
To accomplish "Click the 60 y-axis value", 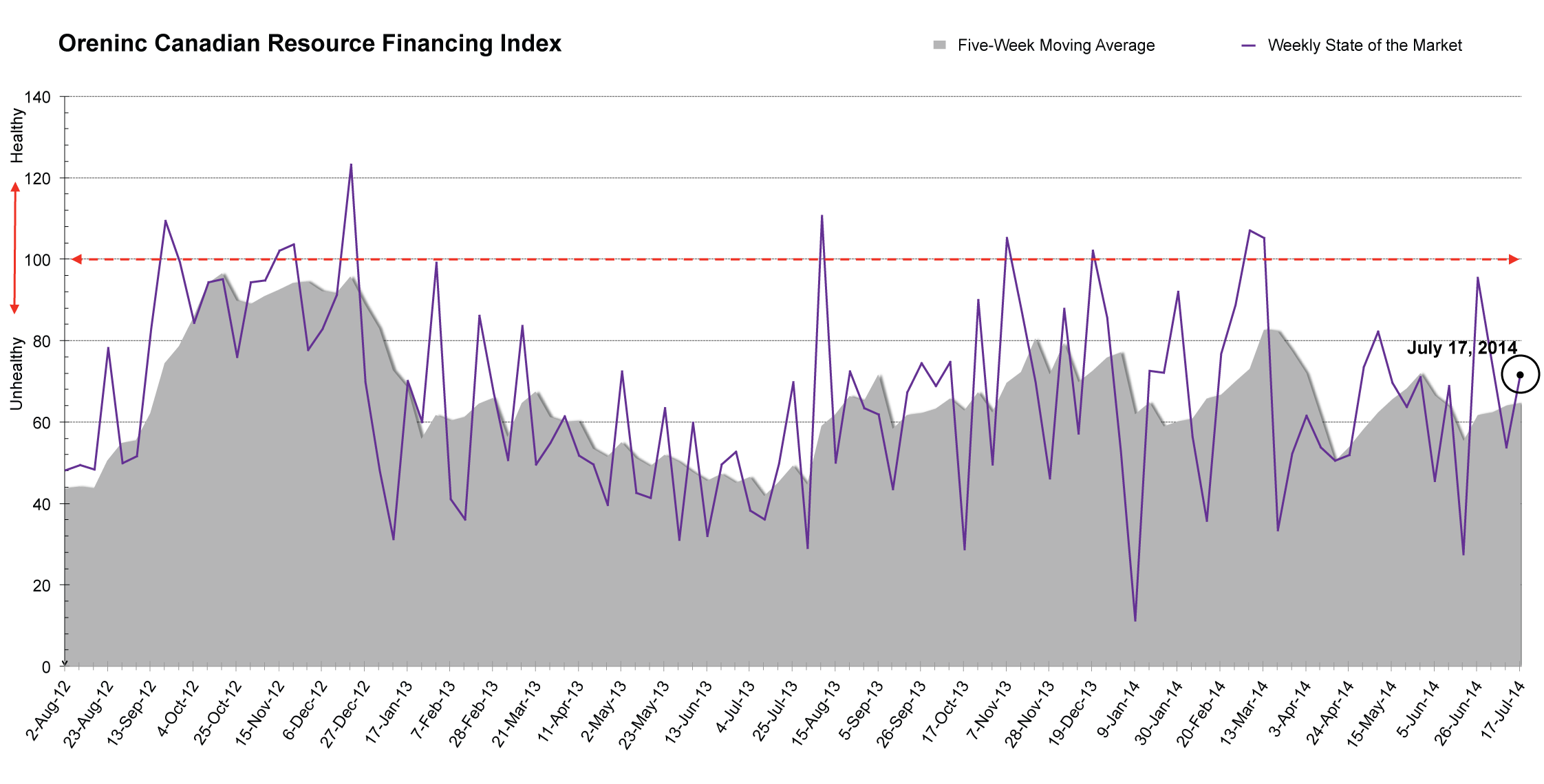I will [x=41, y=423].
